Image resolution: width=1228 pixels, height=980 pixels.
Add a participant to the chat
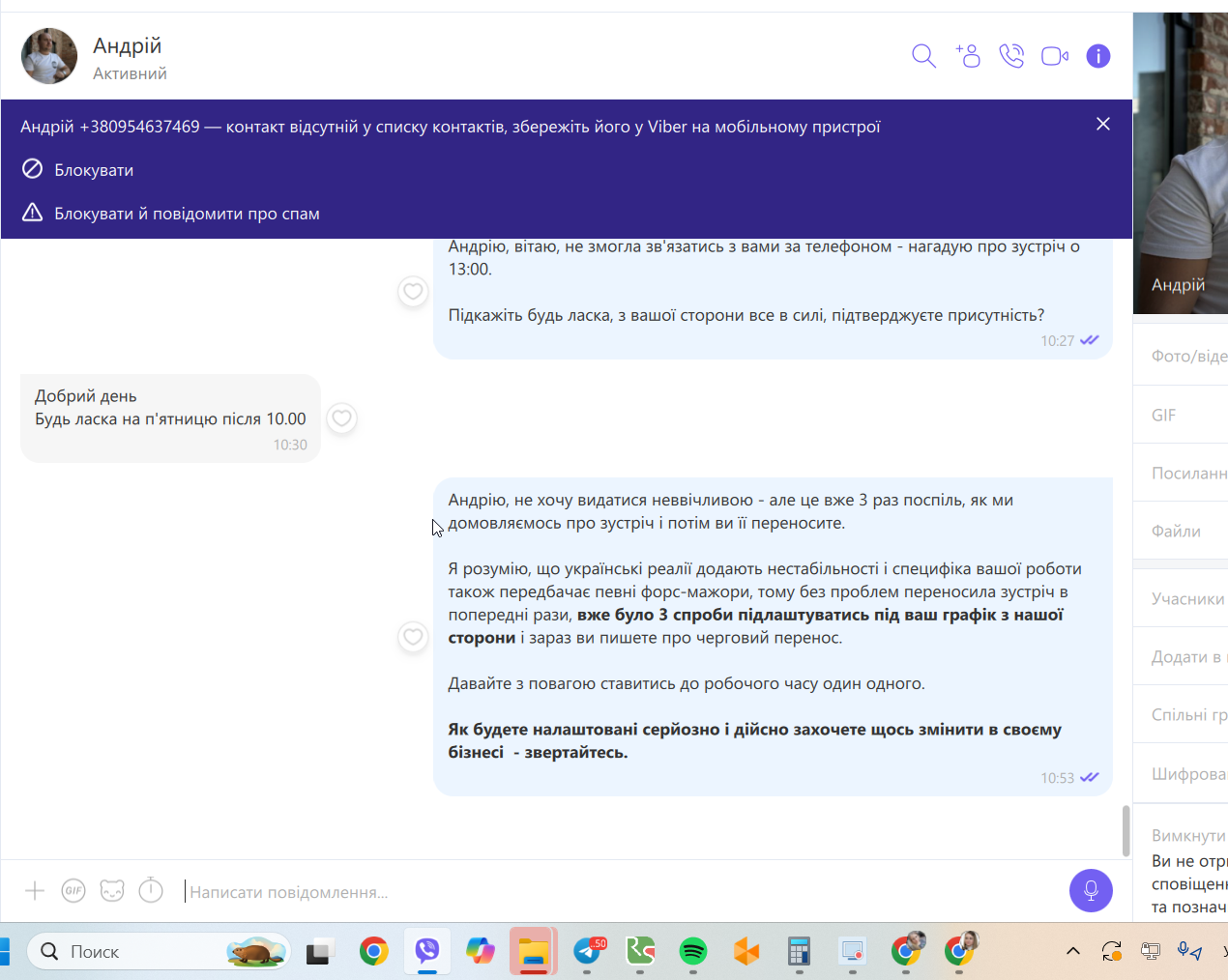pos(968,56)
